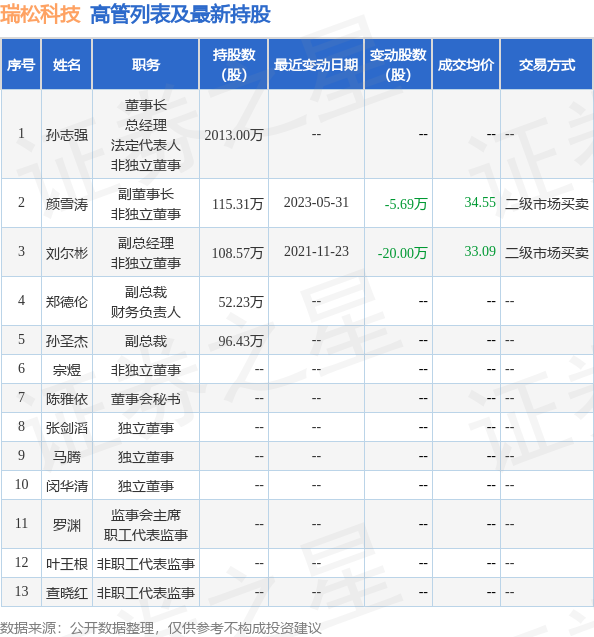The image size is (594, 637).
Task: Click 二级市场买卖 in 颜雪涛's row
Action: [x=547, y=204]
